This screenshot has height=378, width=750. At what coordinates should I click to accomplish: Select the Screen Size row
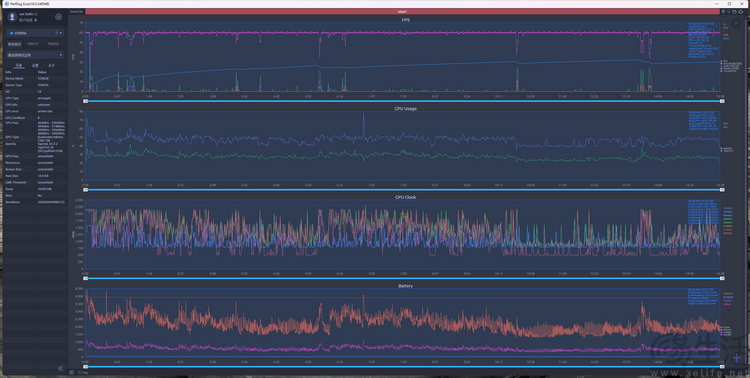click(35, 169)
